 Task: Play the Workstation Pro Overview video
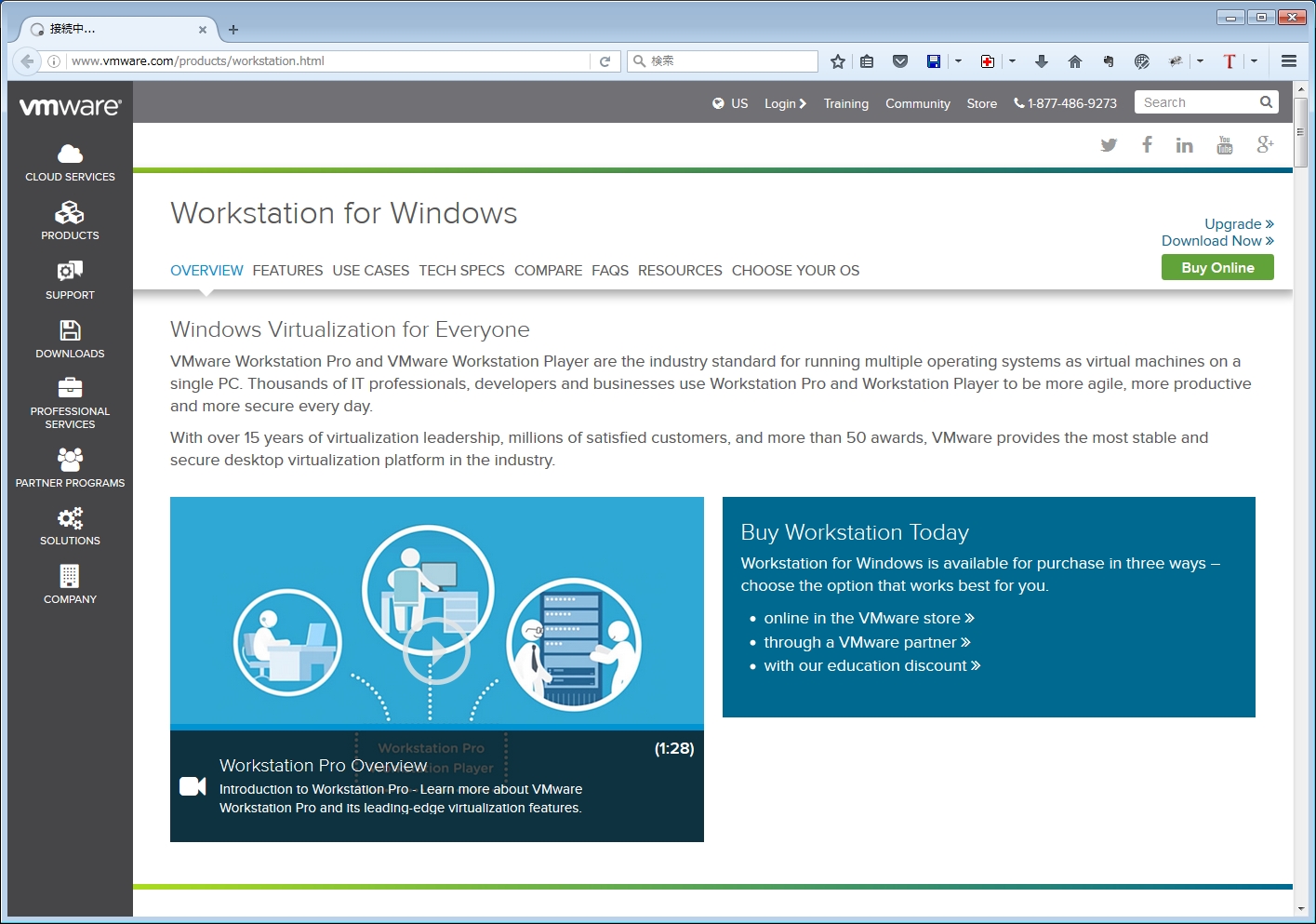[436, 650]
